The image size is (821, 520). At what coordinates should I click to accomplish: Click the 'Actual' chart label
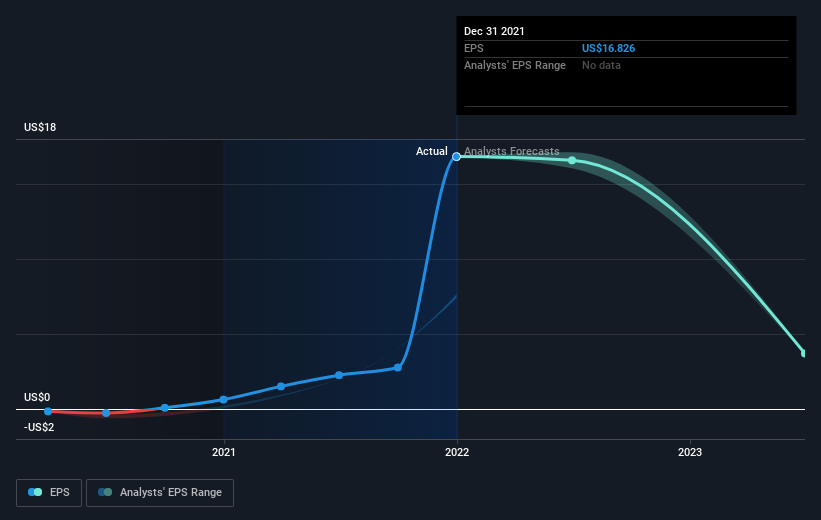click(x=431, y=151)
